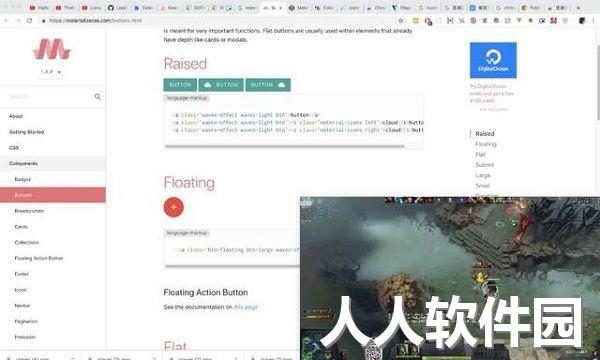This screenshot has height=360, width=600.
Task: Go to the Badges page
Action: [x=52, y=179]
